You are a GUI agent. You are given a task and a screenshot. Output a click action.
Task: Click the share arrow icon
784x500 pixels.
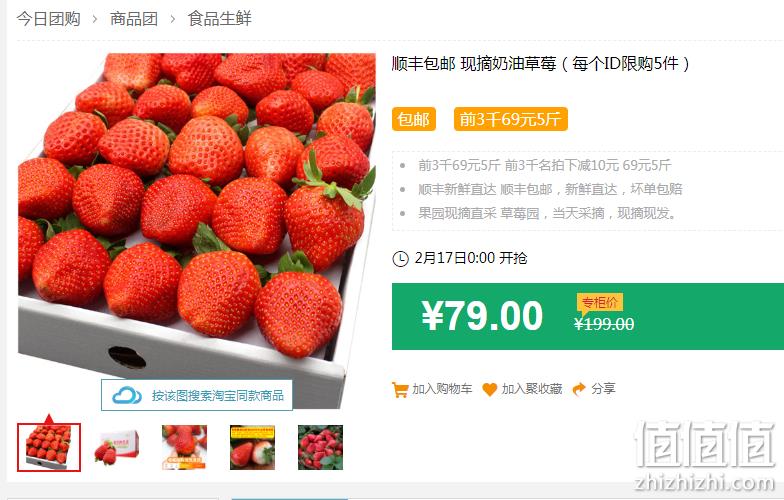578,389
